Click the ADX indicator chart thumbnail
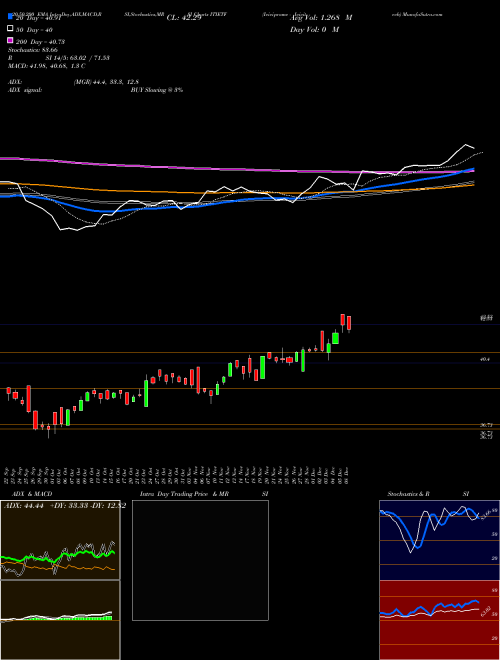Viewport: 500px width, 660px height. pyautogui.click(x=60, y=540)
